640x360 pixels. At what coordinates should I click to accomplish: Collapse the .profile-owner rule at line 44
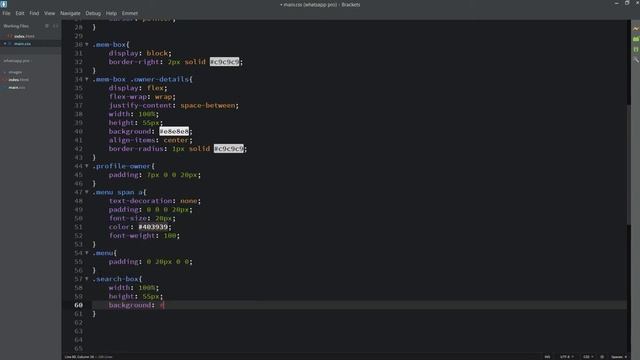point(87,166)
